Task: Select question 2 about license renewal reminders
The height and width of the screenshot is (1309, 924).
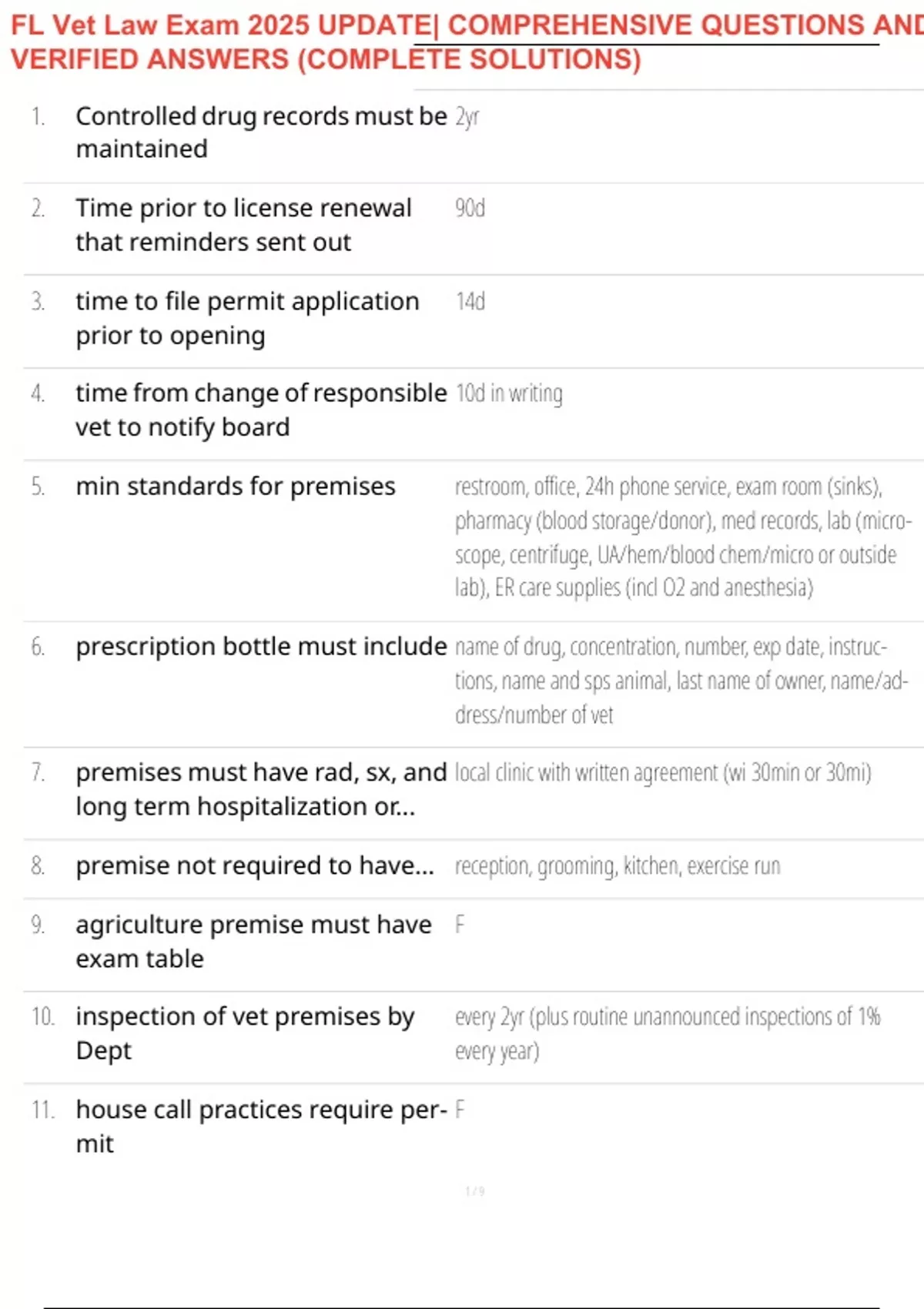Action: click(x=243, y=225)
